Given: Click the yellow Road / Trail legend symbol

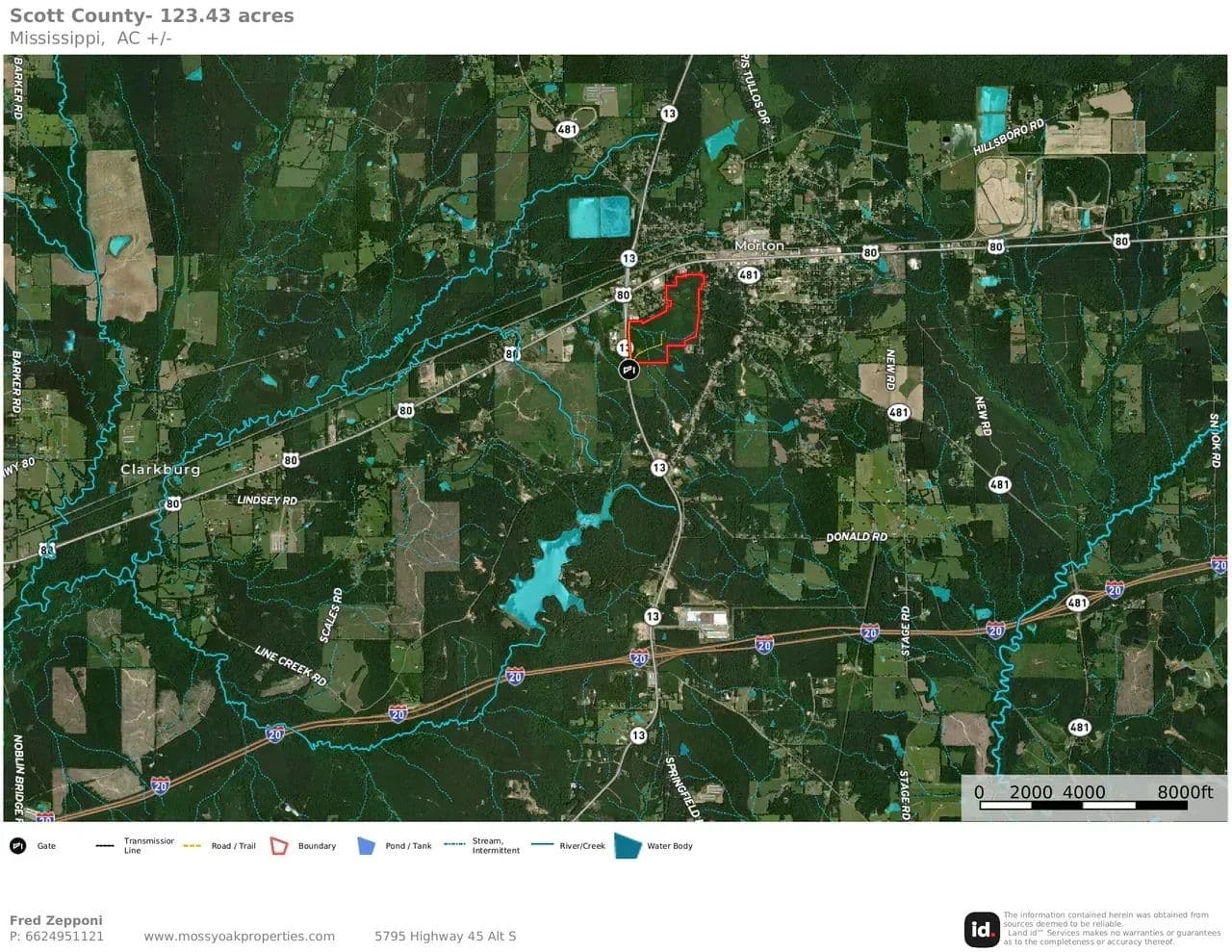Looking at the screenshot, I should click(192, 846).
